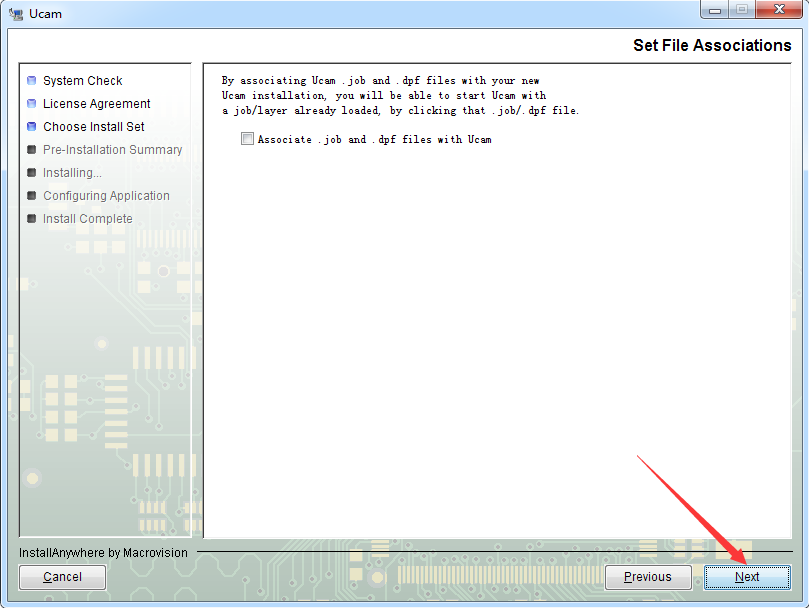
Task: Click the System Check step bullet icon
Action: coord(31,81)
